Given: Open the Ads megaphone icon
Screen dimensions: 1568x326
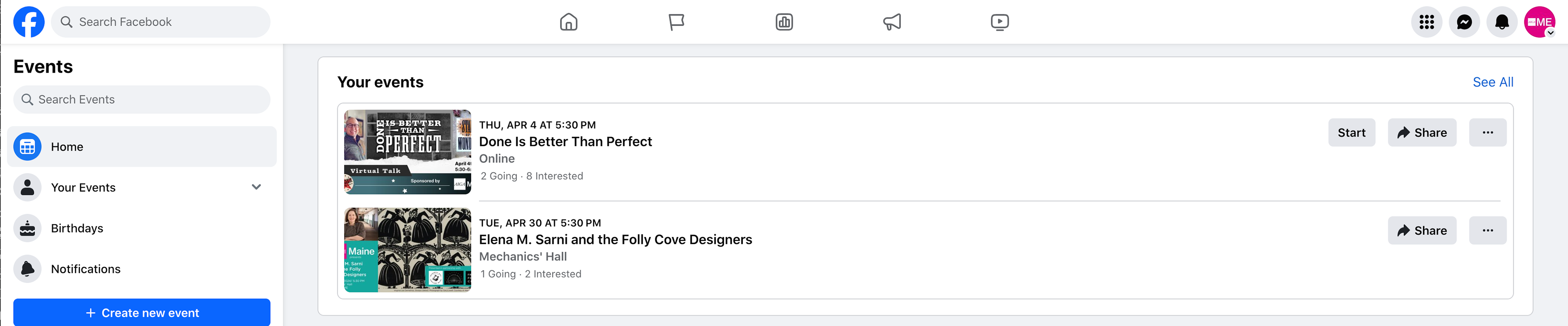Looking at the screenshot, I should (892, 22).
